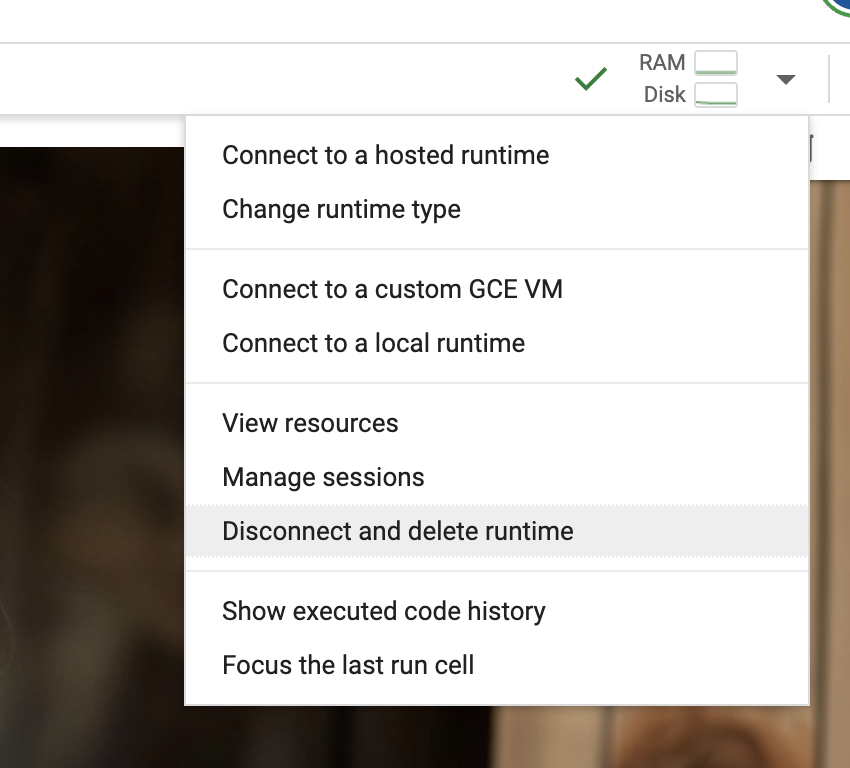Open View resources
Image resolution: width=850 pixels, height=768 pixels.
click(497, 423)
